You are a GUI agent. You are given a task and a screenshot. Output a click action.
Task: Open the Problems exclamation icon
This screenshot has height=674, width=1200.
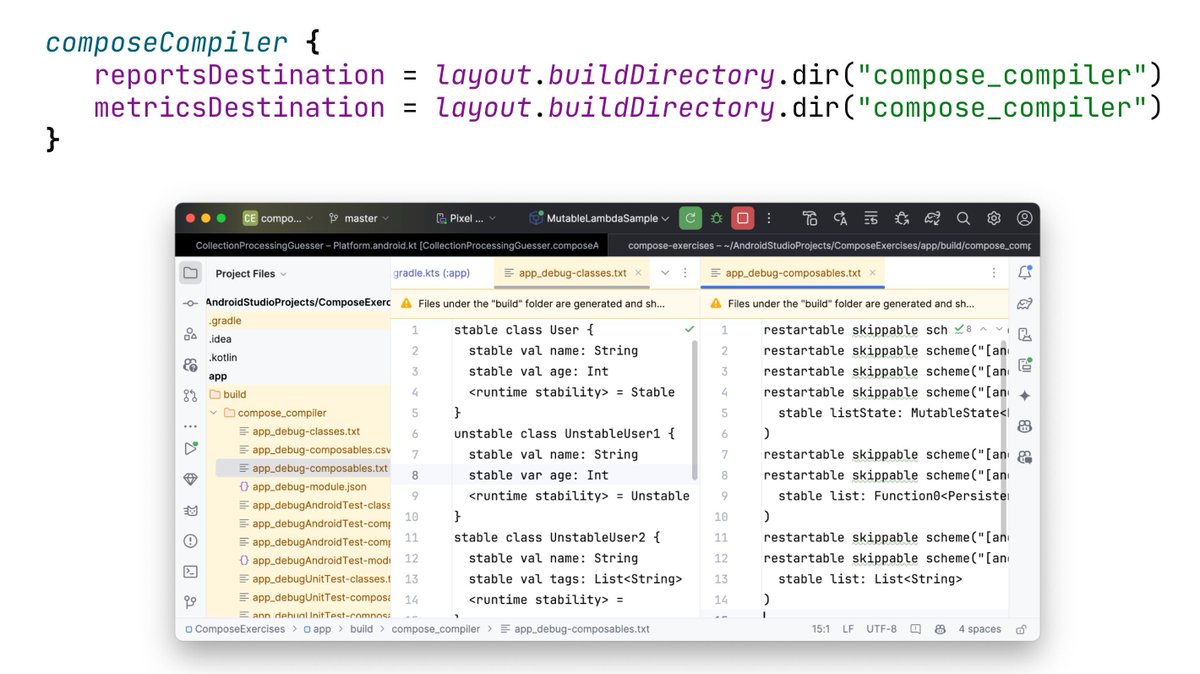point(190,541)
